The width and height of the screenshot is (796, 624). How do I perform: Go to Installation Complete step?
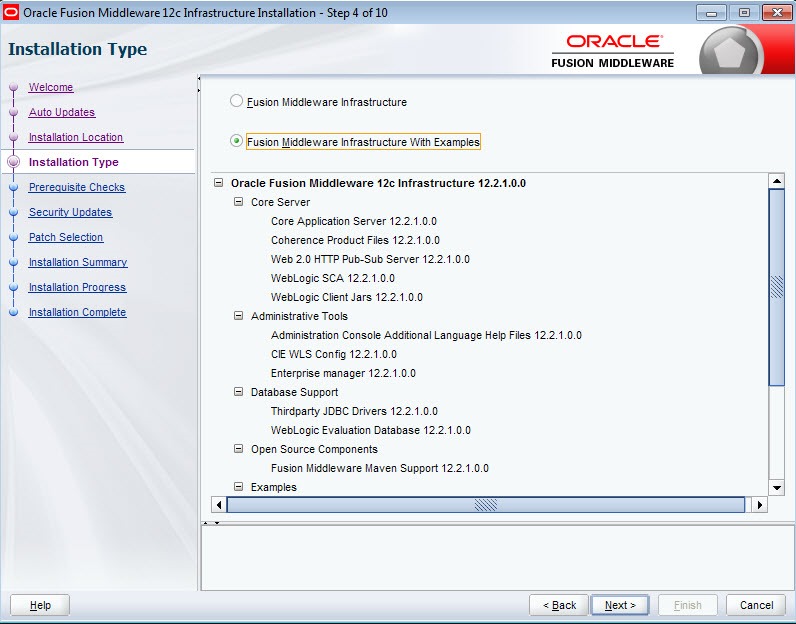pos(77,312)
